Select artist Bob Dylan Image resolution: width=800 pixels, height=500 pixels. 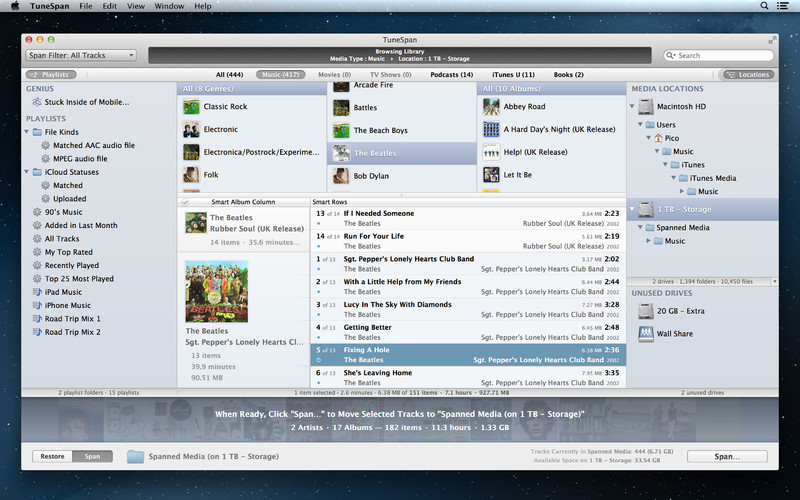click(402, 176)
